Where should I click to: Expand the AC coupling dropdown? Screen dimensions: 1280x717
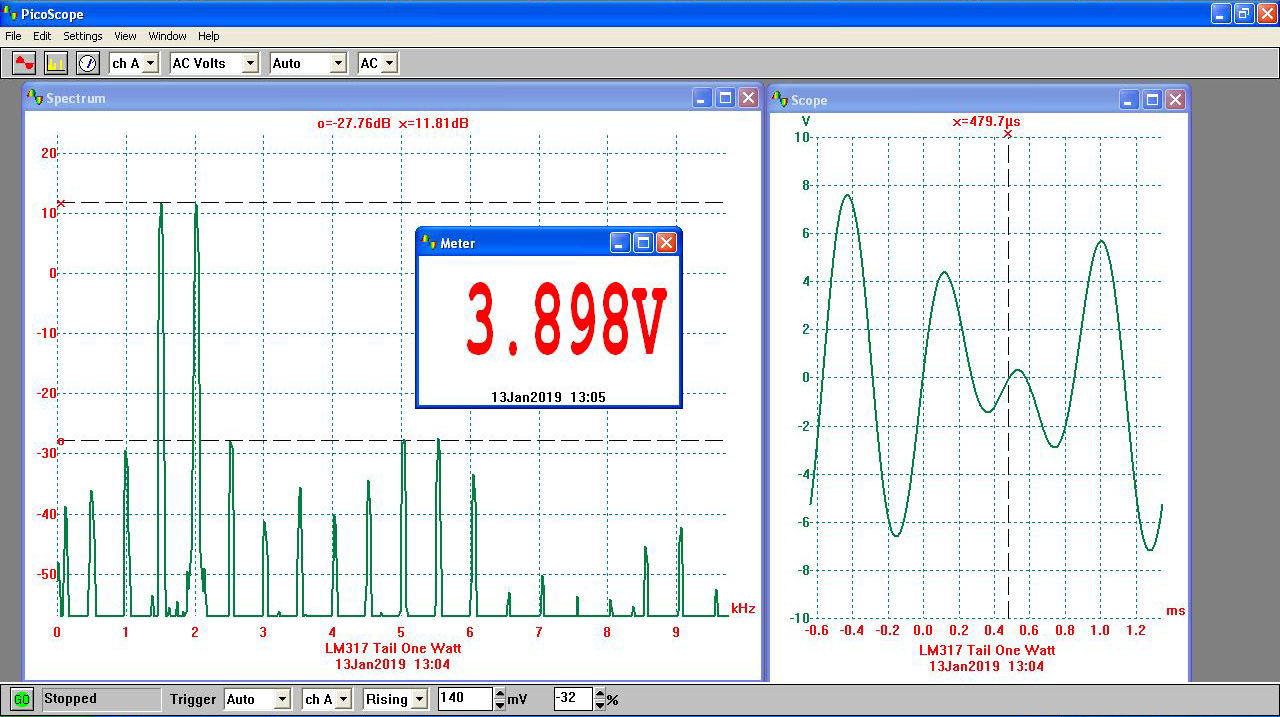[x=389, y=63]
